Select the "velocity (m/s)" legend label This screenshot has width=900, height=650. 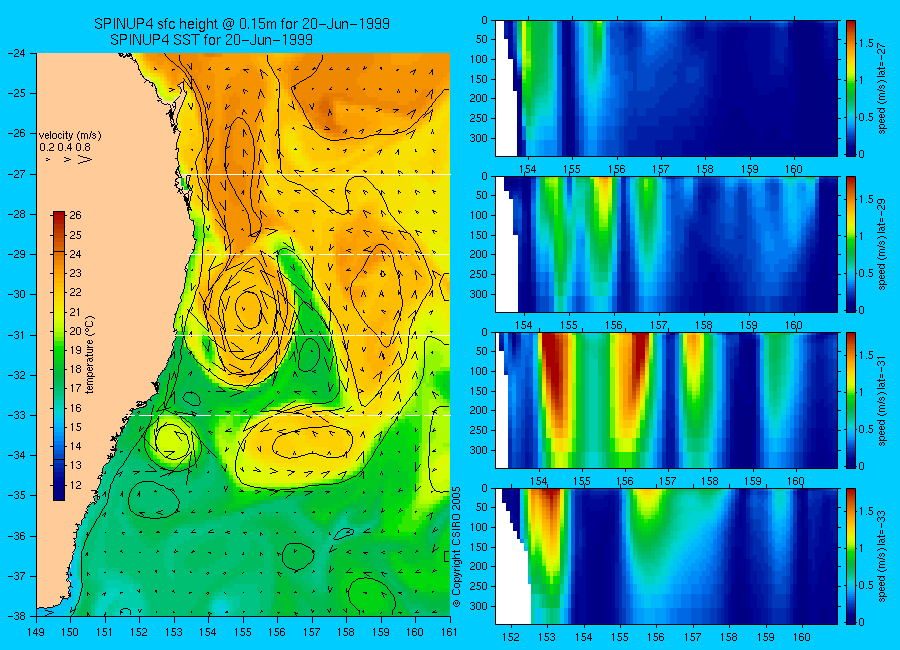tap(70, 136)
